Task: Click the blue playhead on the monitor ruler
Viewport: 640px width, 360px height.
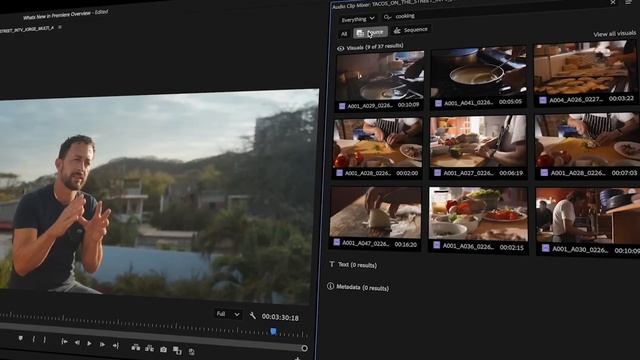Action: (274, 331)
